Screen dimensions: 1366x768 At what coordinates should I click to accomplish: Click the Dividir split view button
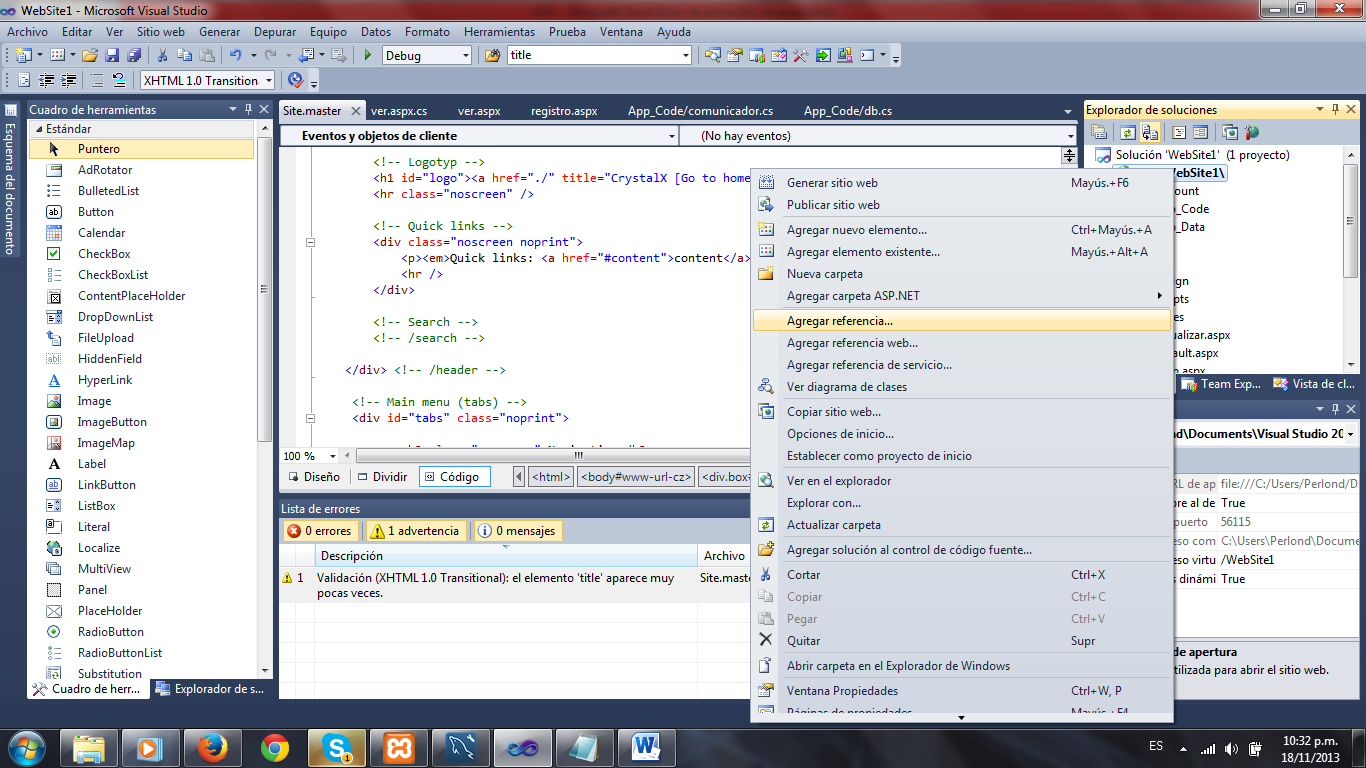point(382,477)
